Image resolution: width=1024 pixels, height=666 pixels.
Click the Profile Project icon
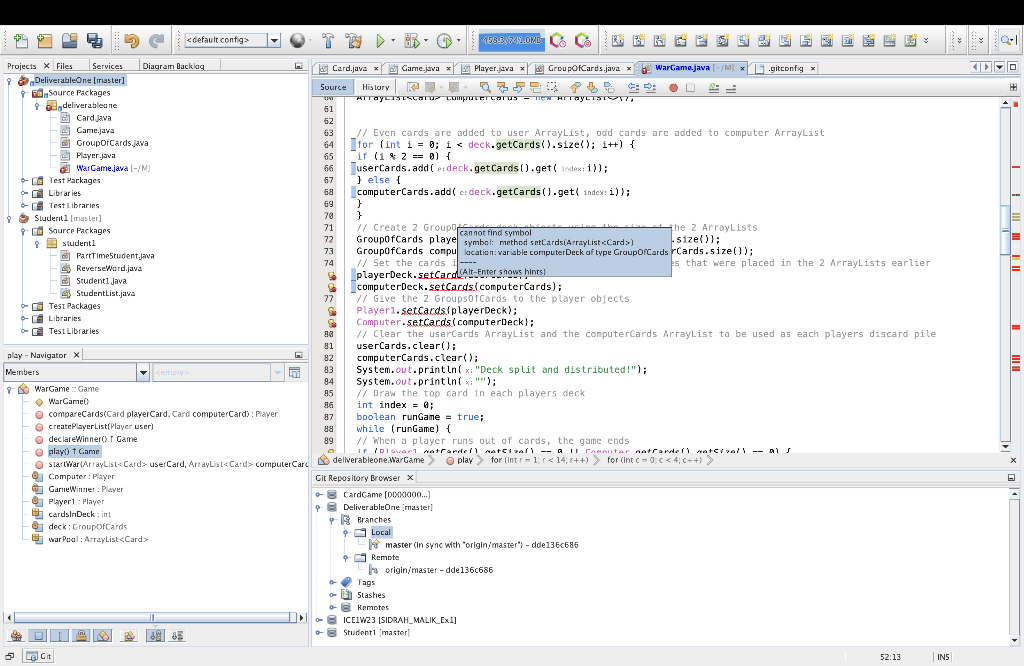pos(446,39)
